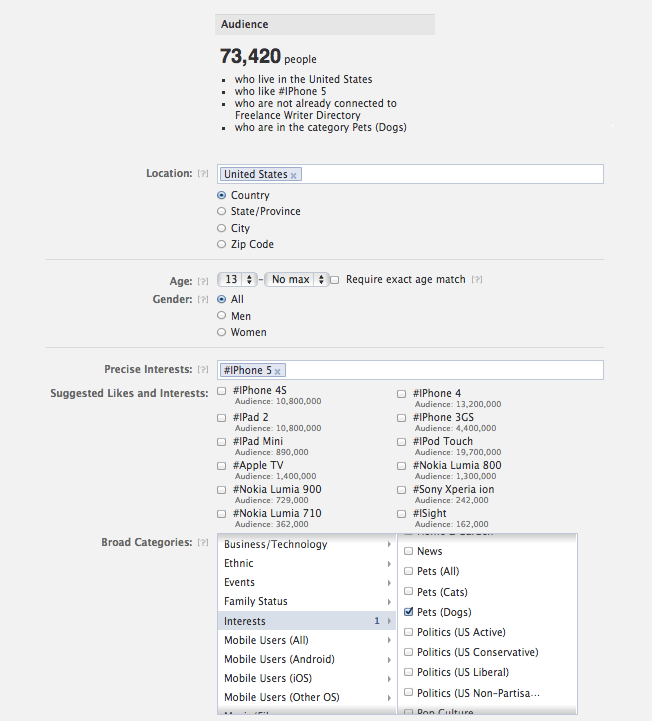This screenshot has height=721, width=652.
Task: Select City location targeting
Action: tap(222, 228)
